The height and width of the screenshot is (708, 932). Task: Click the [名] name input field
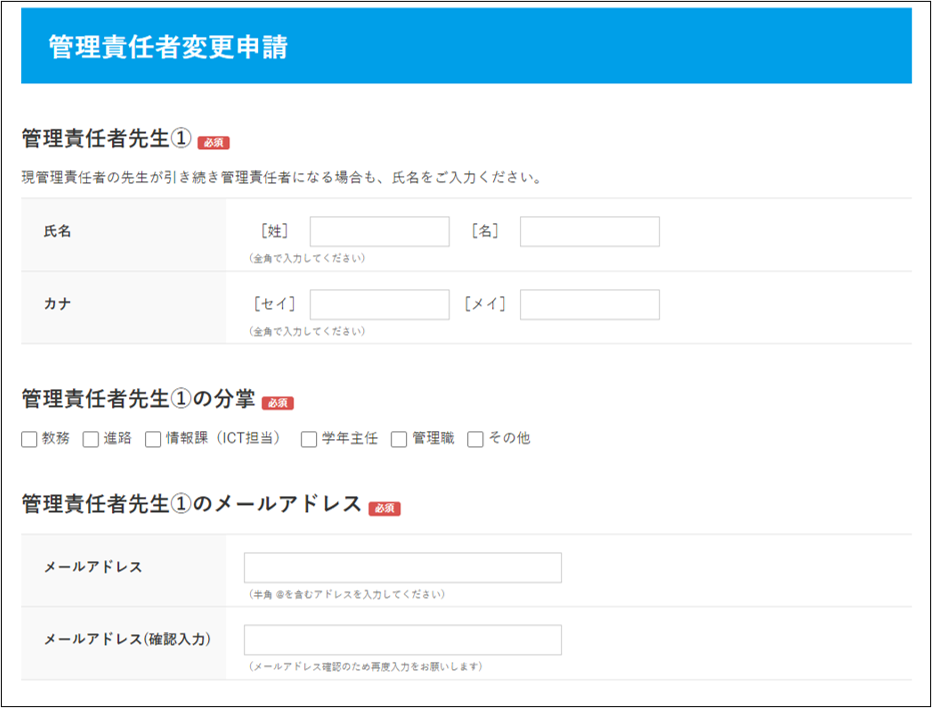tap(590, 231)
